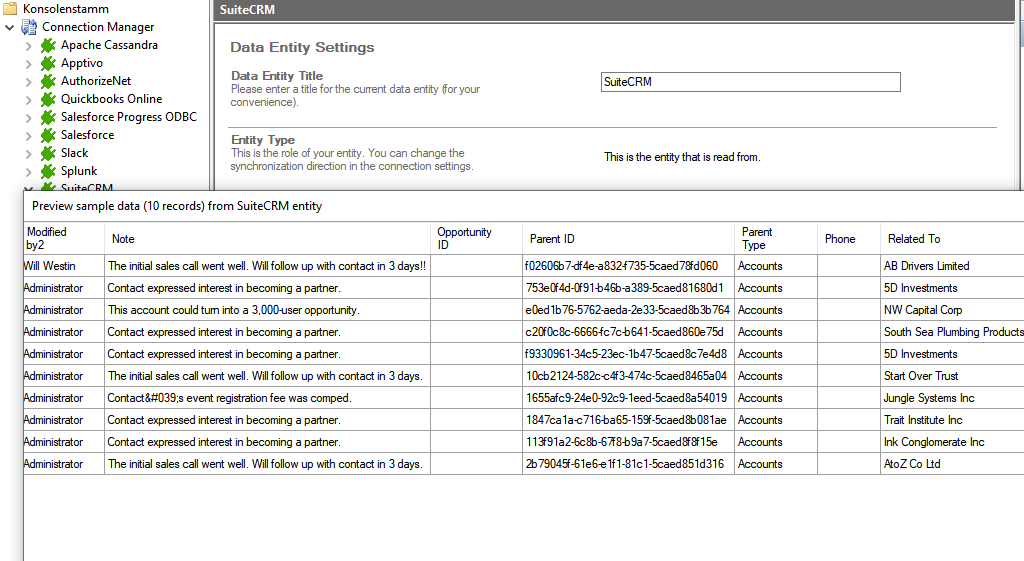Viewport: 1024px width, 561px height.
Task: Expand the Quickbooks Online tree node
Action: 28,99
